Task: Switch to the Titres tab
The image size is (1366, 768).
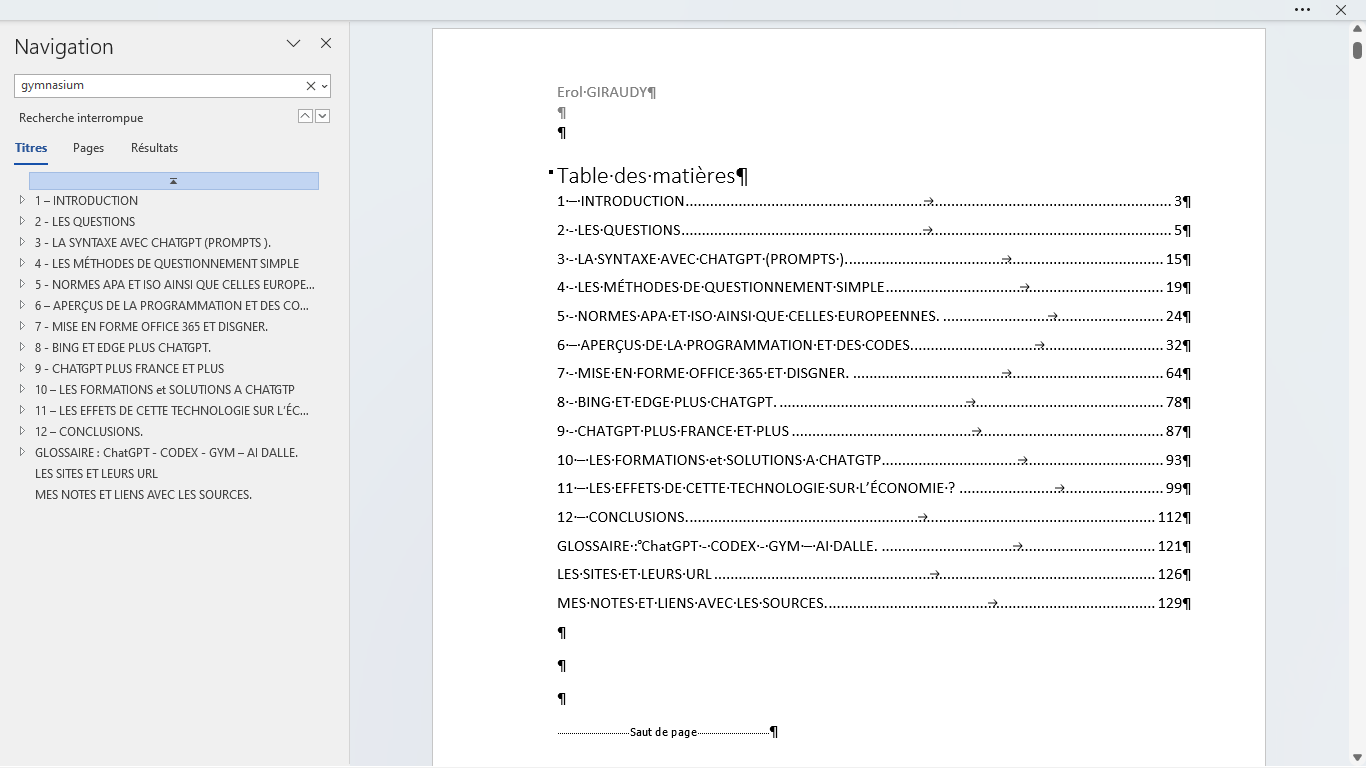Action: coord(31,148)
